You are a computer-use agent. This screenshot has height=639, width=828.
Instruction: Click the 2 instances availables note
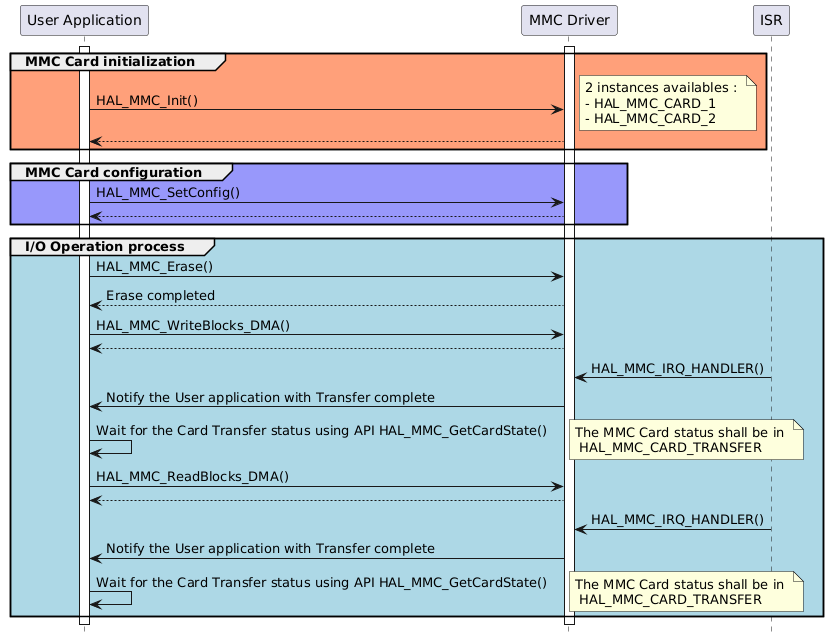coord(667,103)
